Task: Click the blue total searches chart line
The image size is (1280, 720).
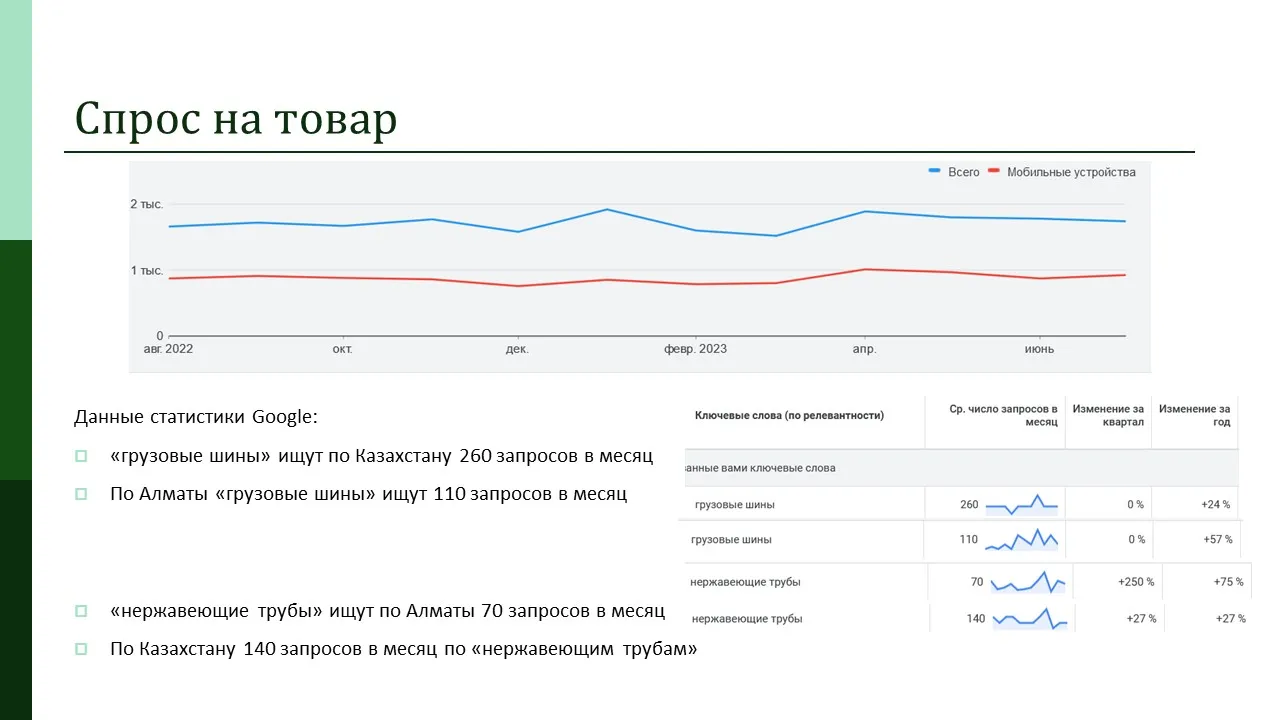Action: pos(646,222)
